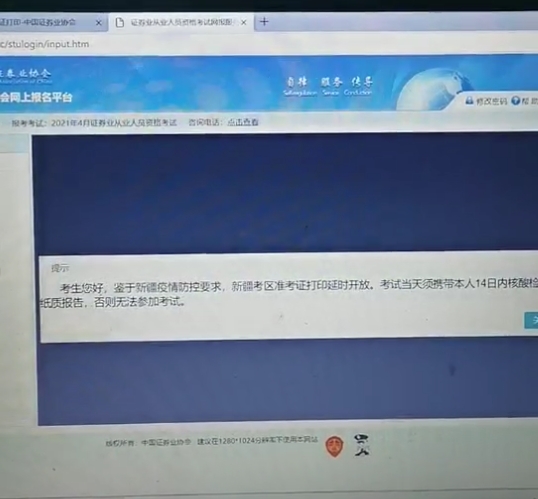Close the 中国证券业协会 browser tab

click(x=98, y=23)
